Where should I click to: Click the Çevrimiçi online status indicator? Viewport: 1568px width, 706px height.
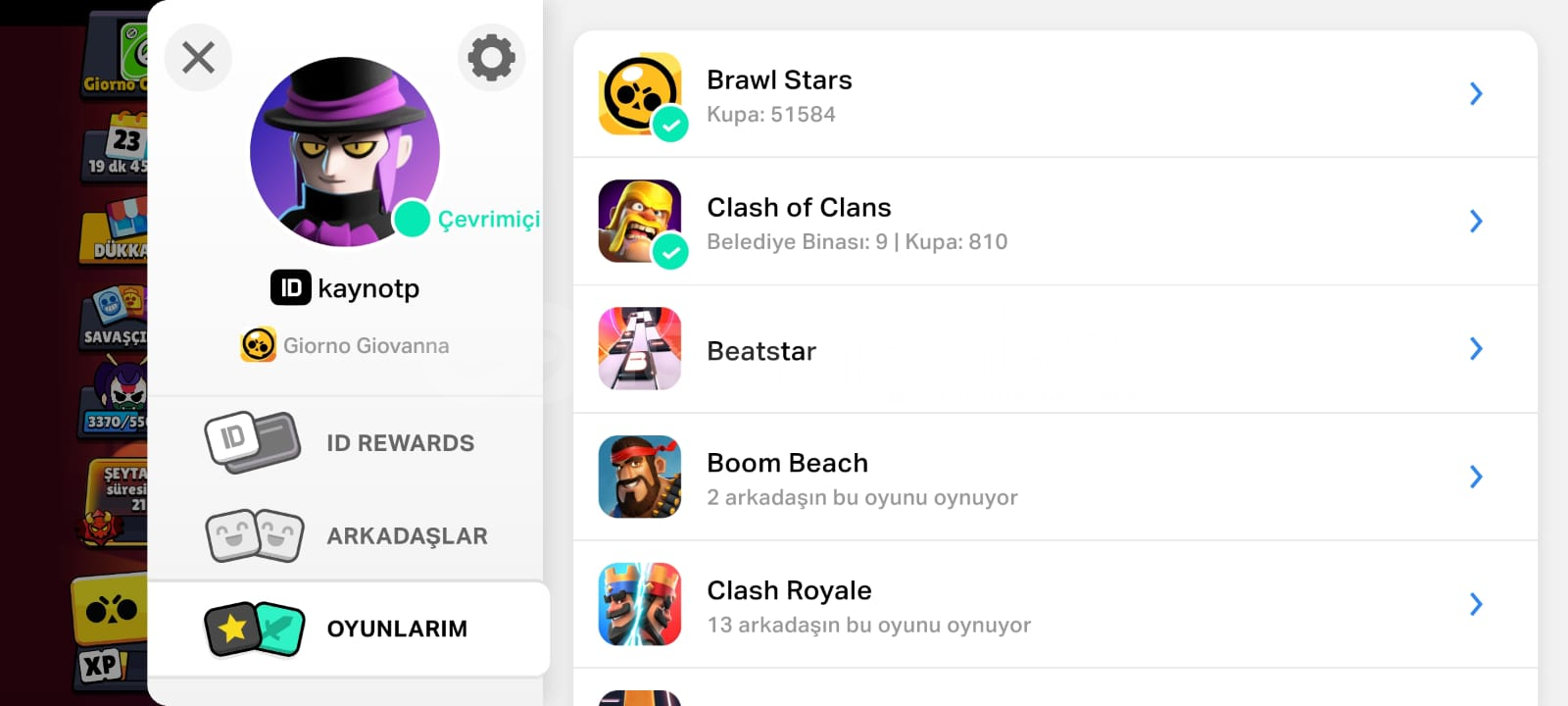pos(467,219)
